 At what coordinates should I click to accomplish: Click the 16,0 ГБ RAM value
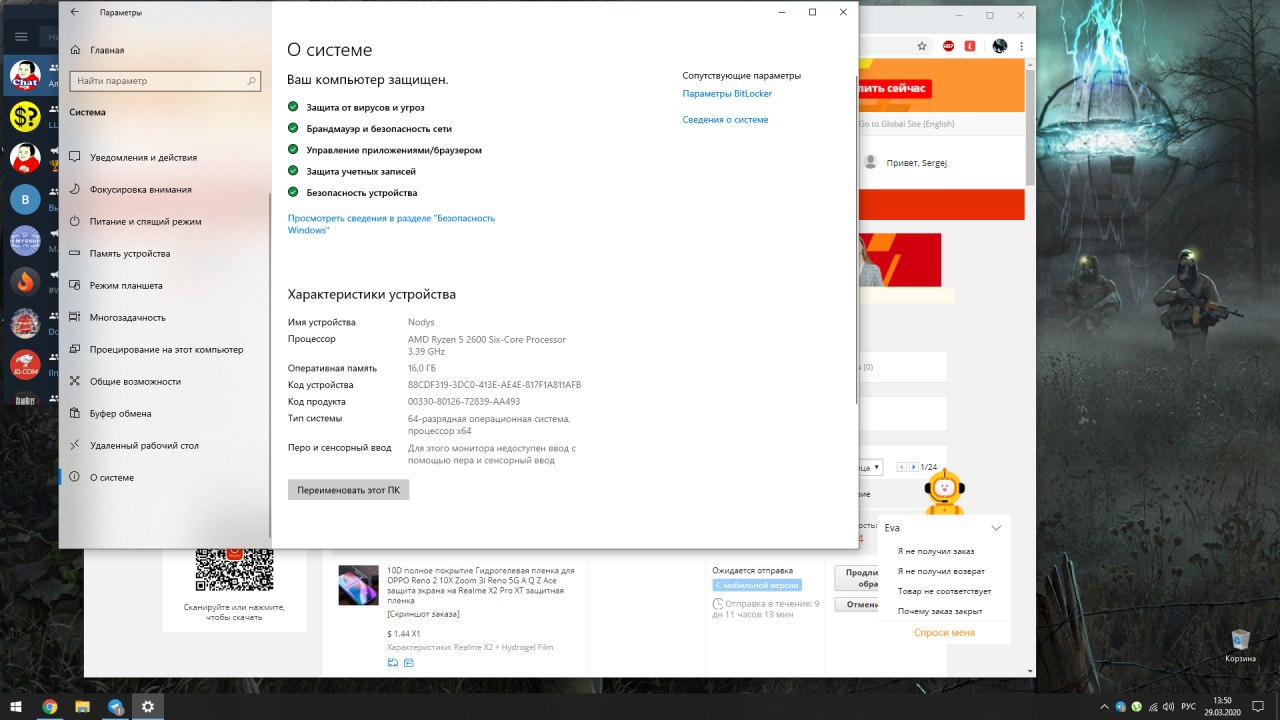pos(421,368)
